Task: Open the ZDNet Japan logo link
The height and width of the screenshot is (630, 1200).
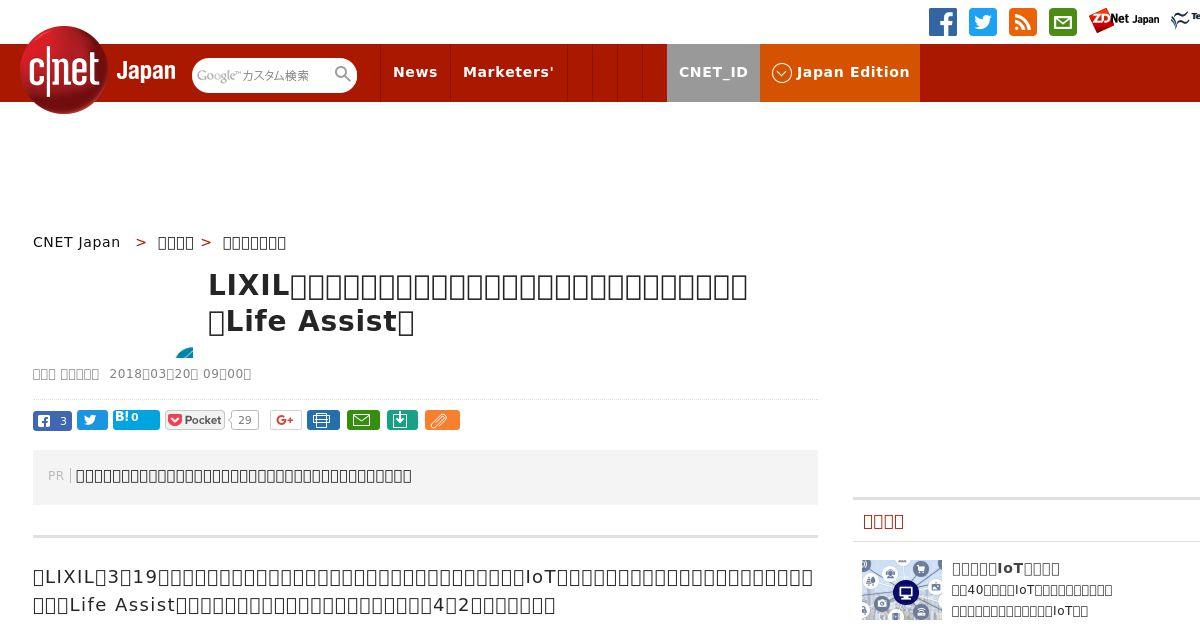Action: coord(1125,20)
